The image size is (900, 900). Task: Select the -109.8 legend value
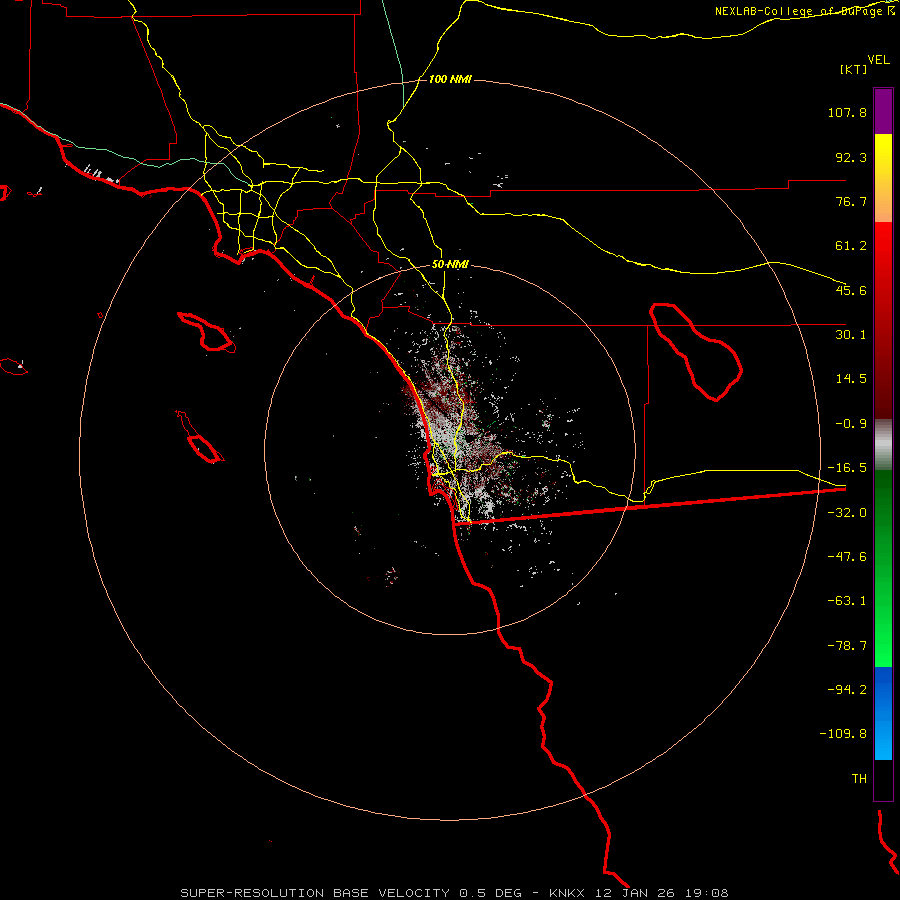pos(843,734)
